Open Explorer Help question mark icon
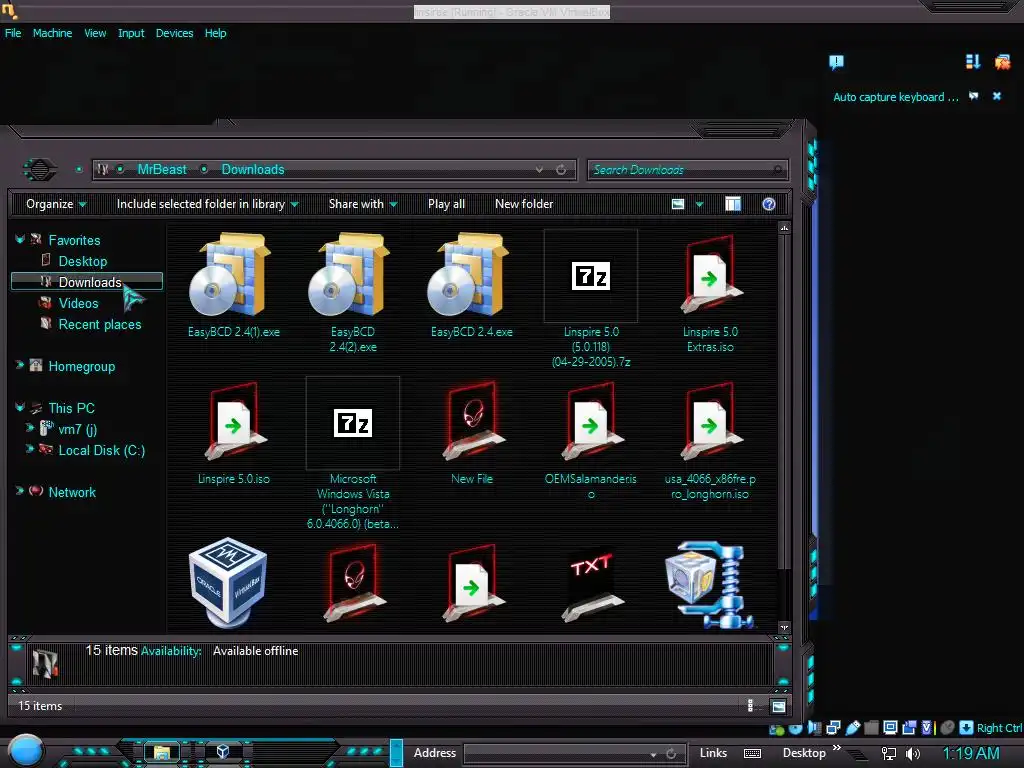This screenshot has width=1024, height=768. tap(769, 204)
